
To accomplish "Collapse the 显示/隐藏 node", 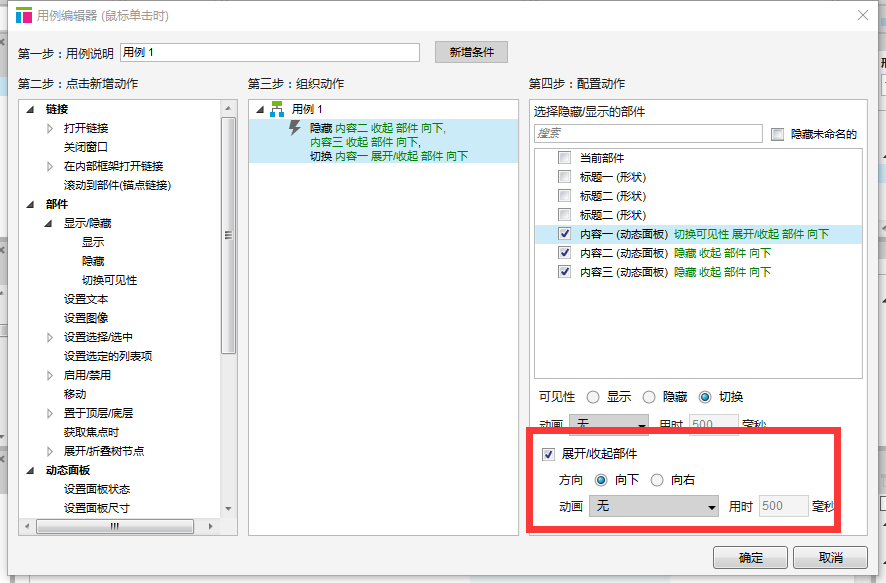I will pyautogui.click(x=49, y=223).
